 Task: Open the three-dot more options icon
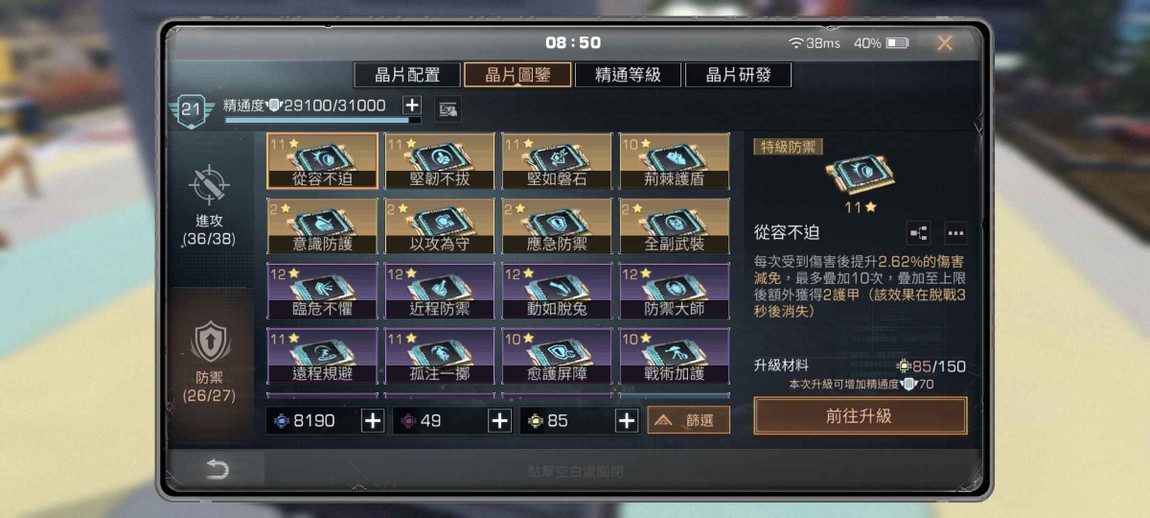(x=955, y=233)
